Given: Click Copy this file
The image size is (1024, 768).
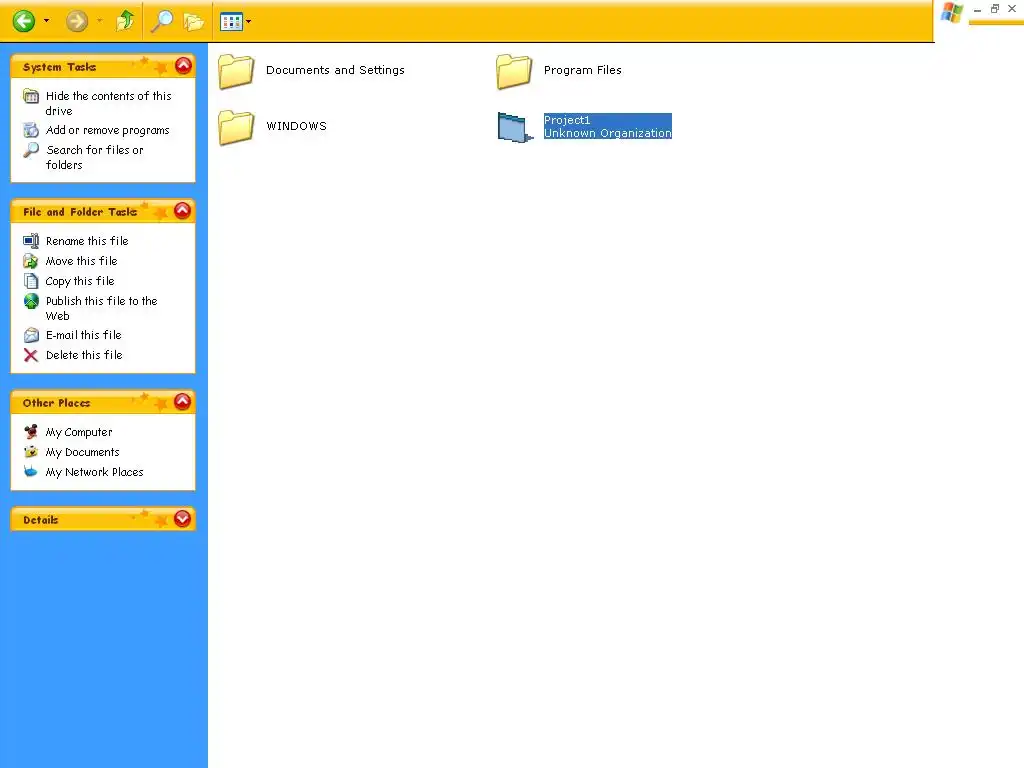Looking at the screenshot, I should tap(80, 281).
